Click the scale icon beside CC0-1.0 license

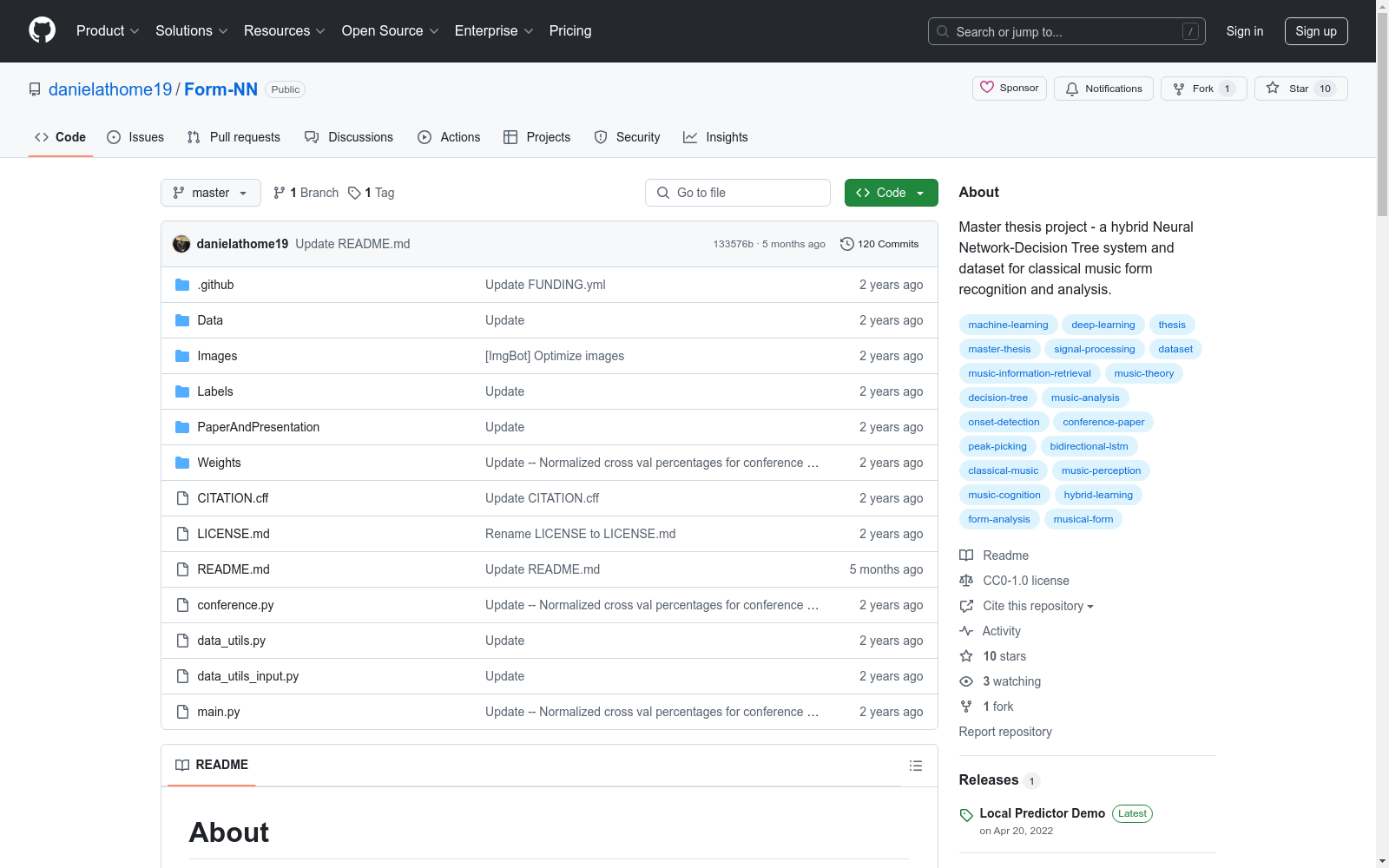coord(966,581)
